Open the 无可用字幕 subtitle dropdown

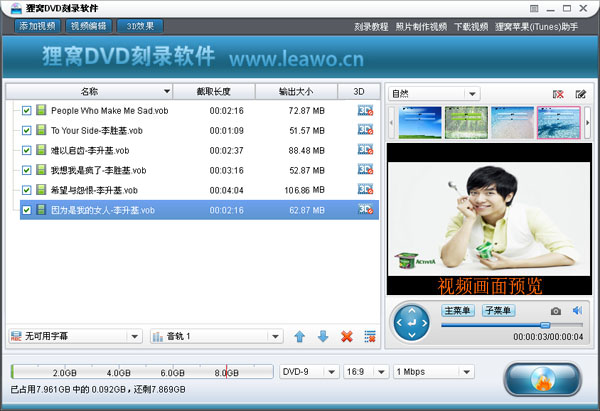tap(75, 336)
